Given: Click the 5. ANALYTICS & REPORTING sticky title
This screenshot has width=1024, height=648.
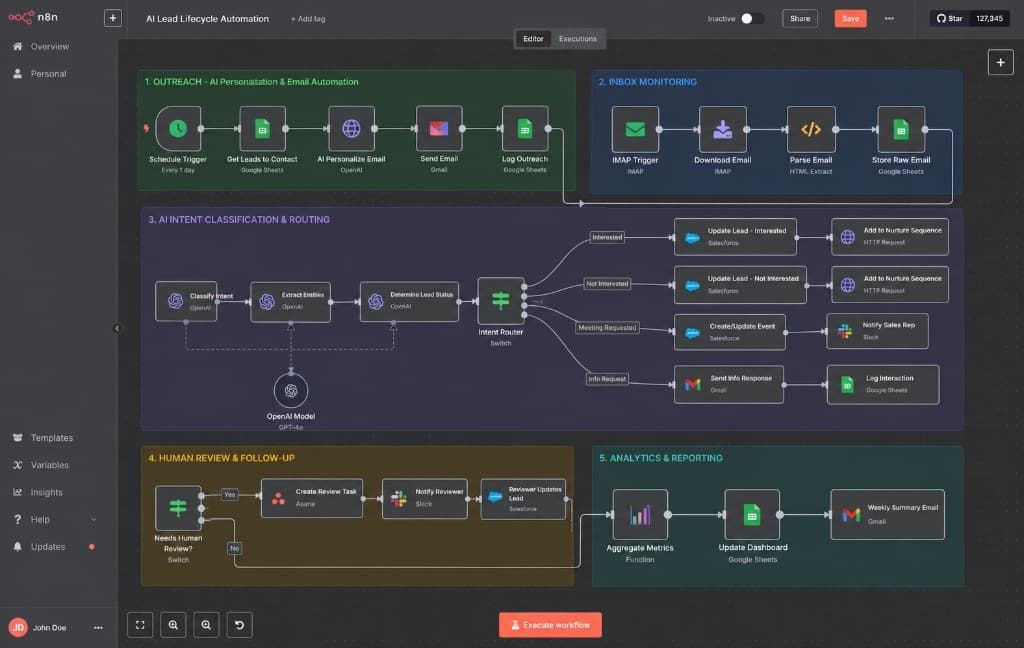Looking at the screenshot, I should (x=660, y=458).
